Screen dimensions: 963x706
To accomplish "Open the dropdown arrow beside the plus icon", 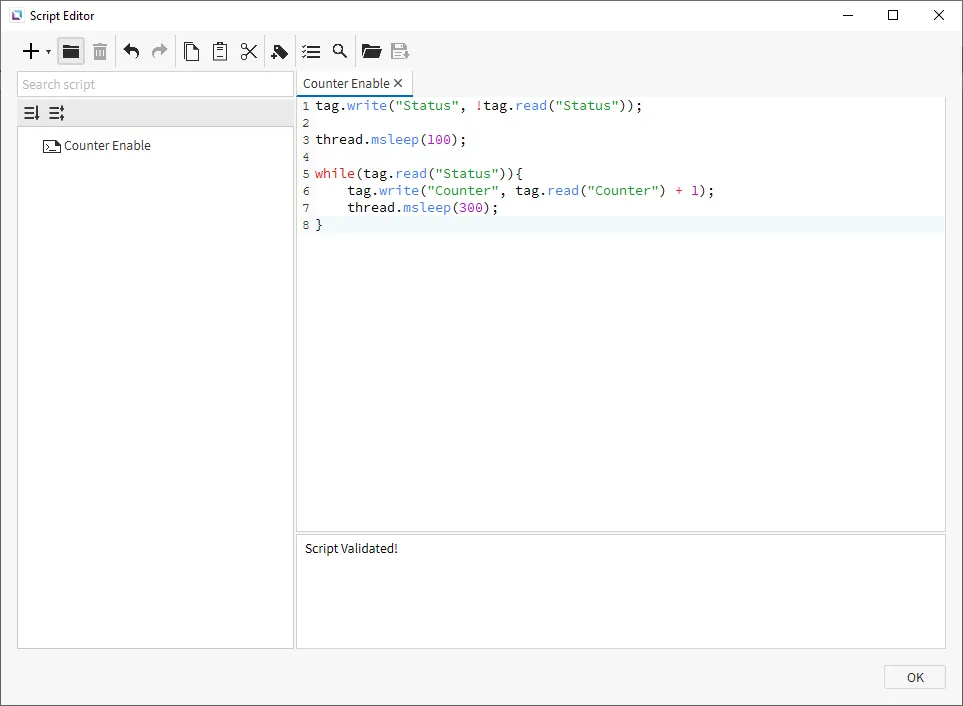I will pyautogui.click(x=48, y=52).
